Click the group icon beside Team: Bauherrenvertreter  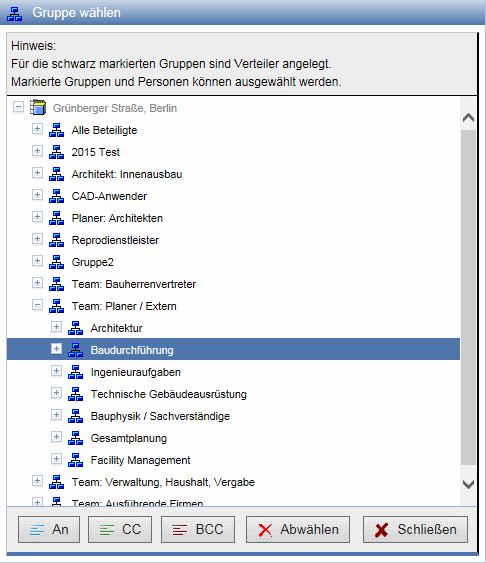(56, 284)
